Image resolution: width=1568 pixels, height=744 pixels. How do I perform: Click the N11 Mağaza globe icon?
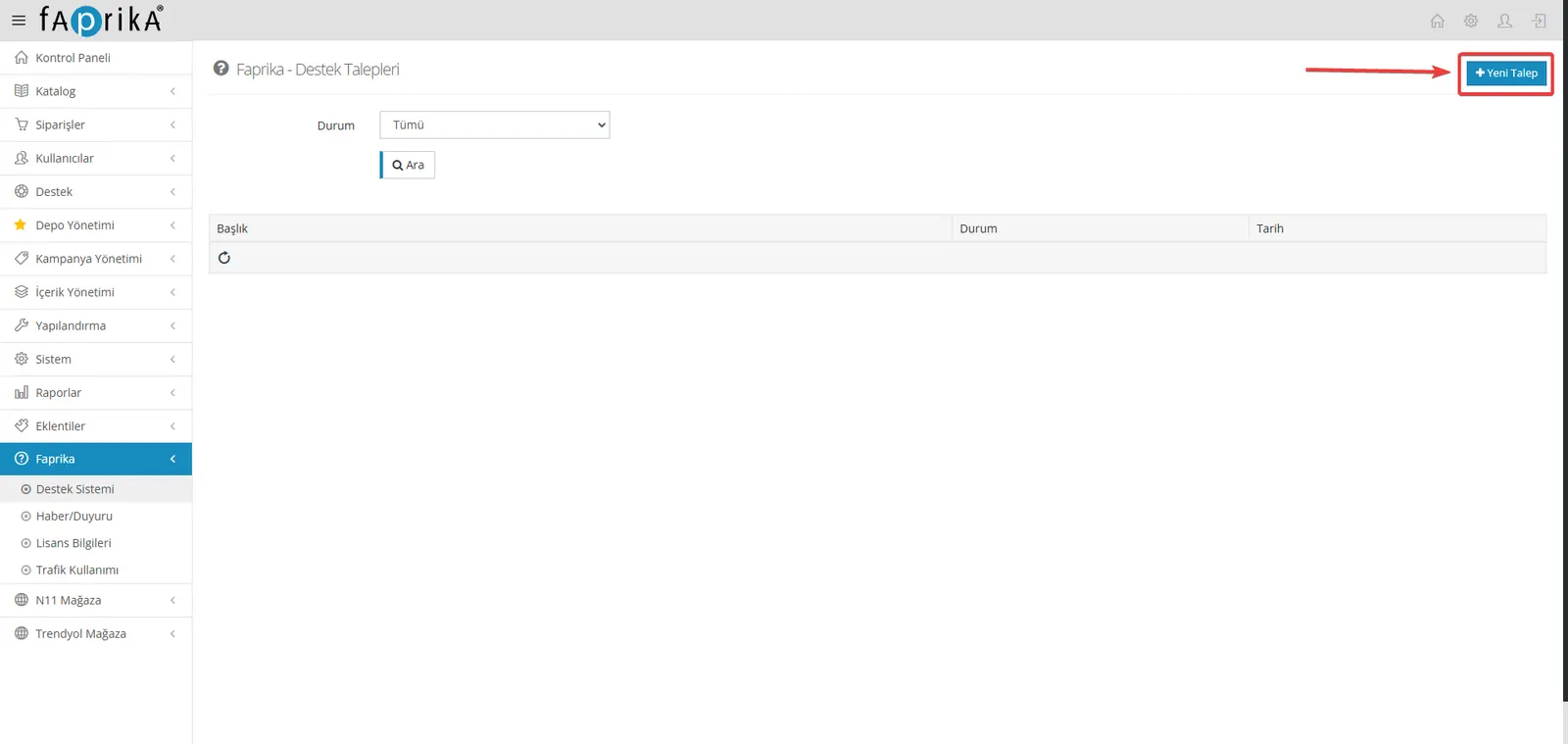tap(22, 600)
